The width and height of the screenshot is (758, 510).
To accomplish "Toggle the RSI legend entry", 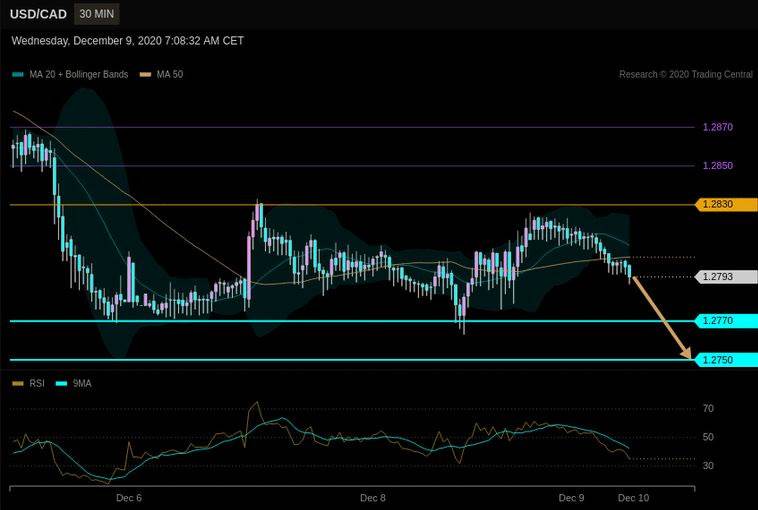I will (x=29, y=383).
